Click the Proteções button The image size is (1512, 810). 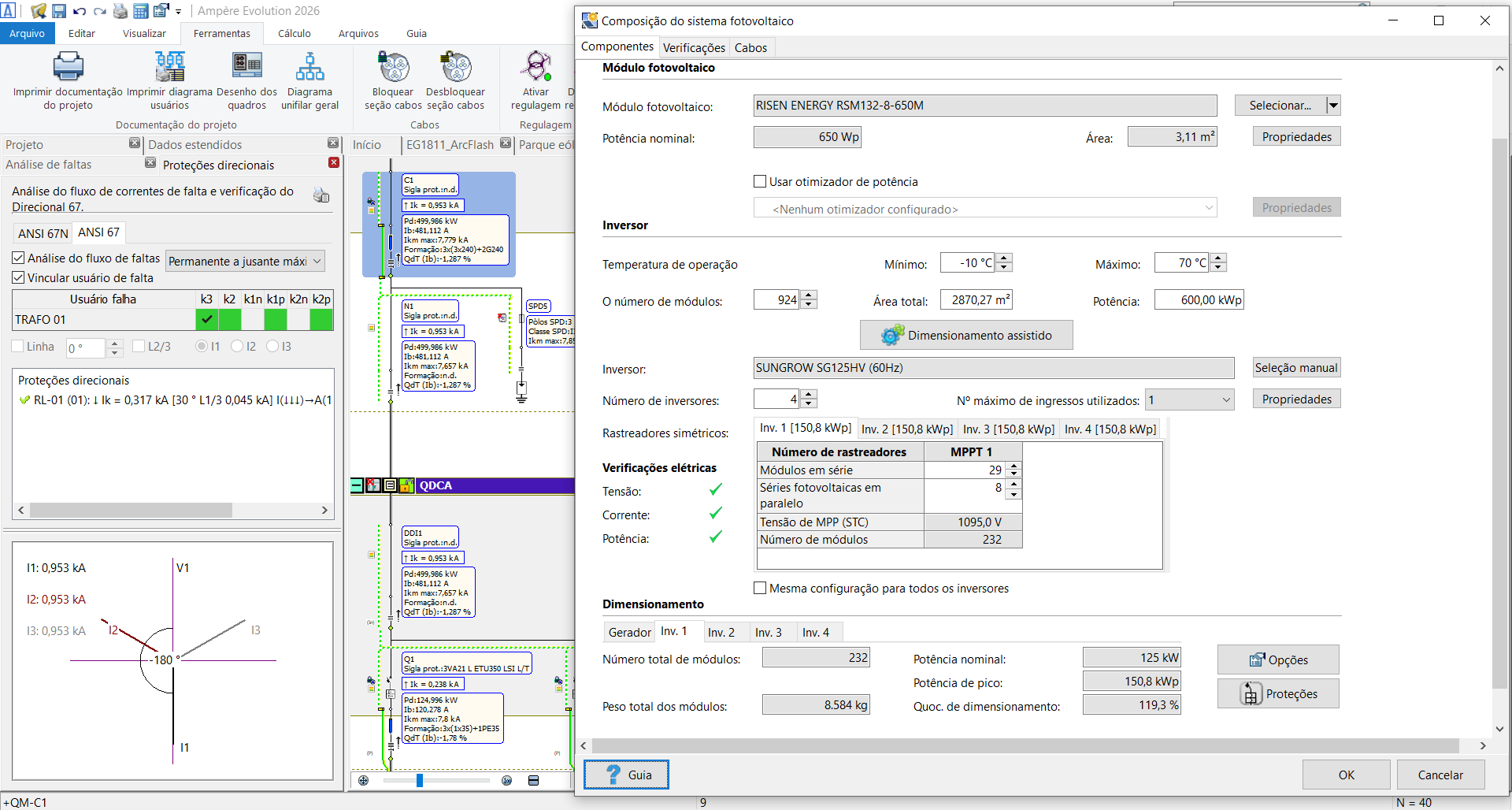point(1278,694)
